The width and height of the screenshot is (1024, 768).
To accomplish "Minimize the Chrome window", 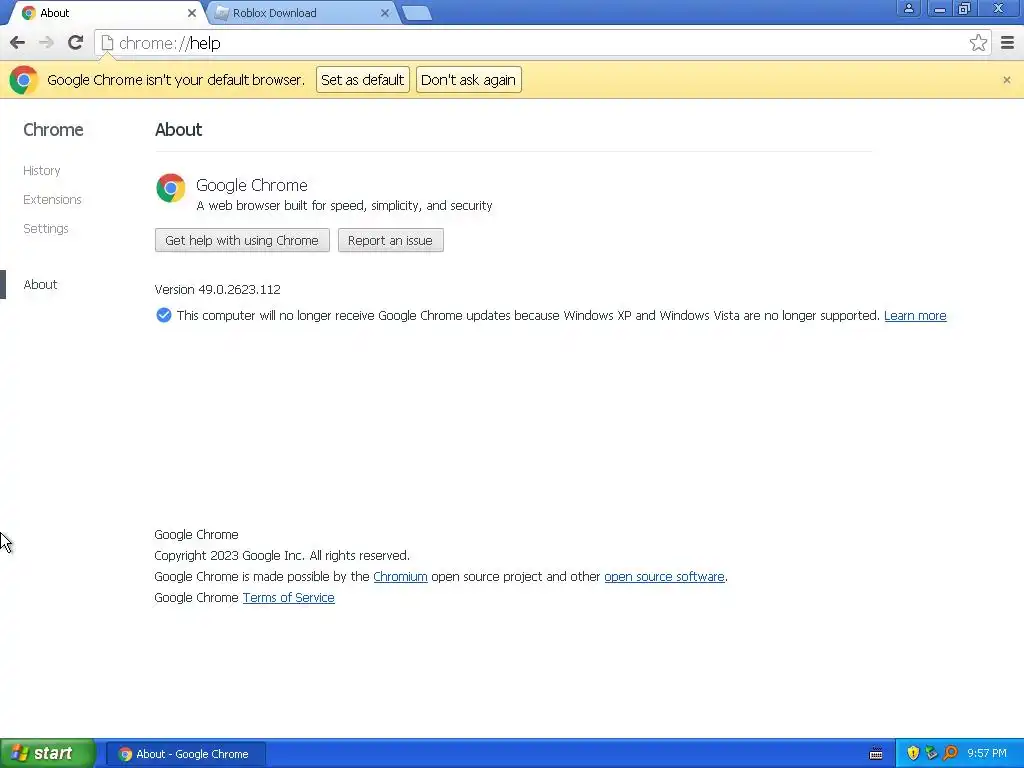I will tap(940, 8).
